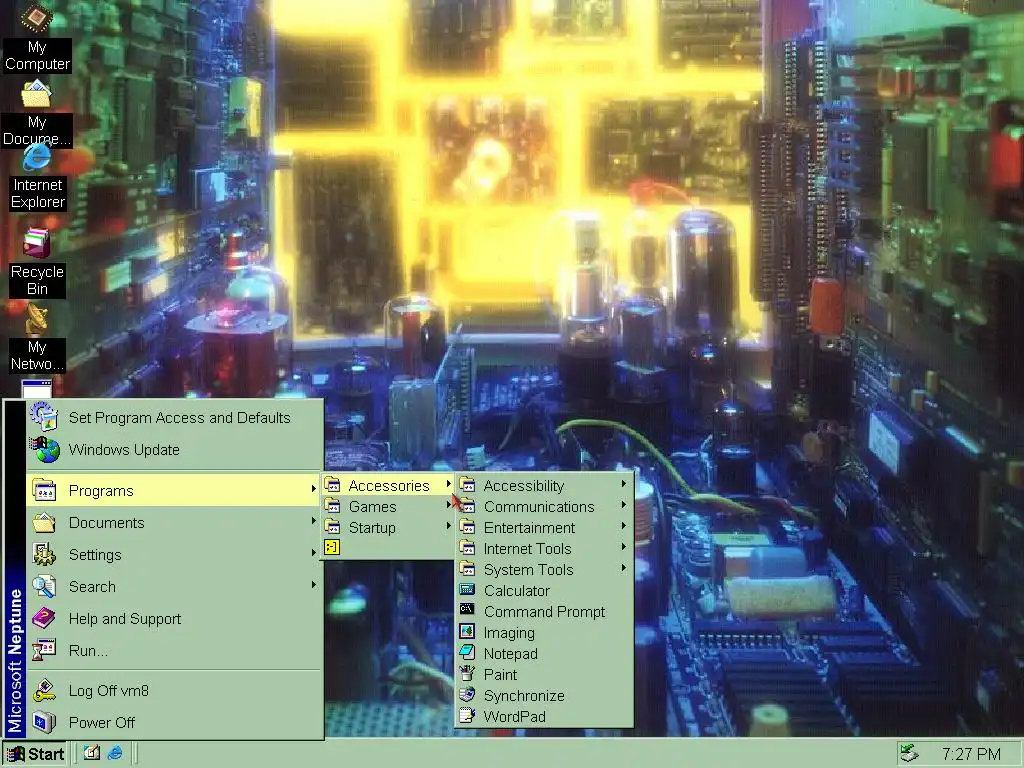Click the Synchronize label text
1024x768 pixels.
pos(524,696)
